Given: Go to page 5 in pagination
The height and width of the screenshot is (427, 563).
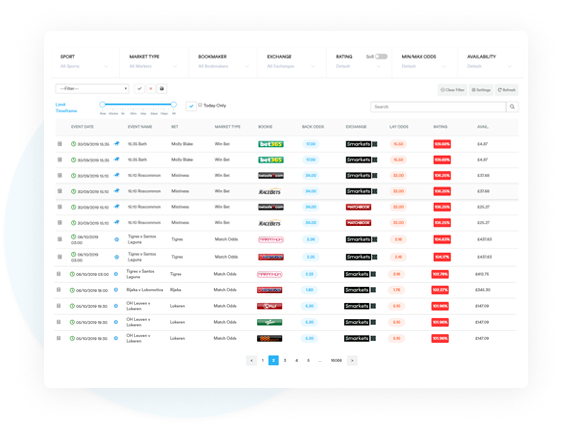Looking at the screenshot, I should [x=308, y=361].
